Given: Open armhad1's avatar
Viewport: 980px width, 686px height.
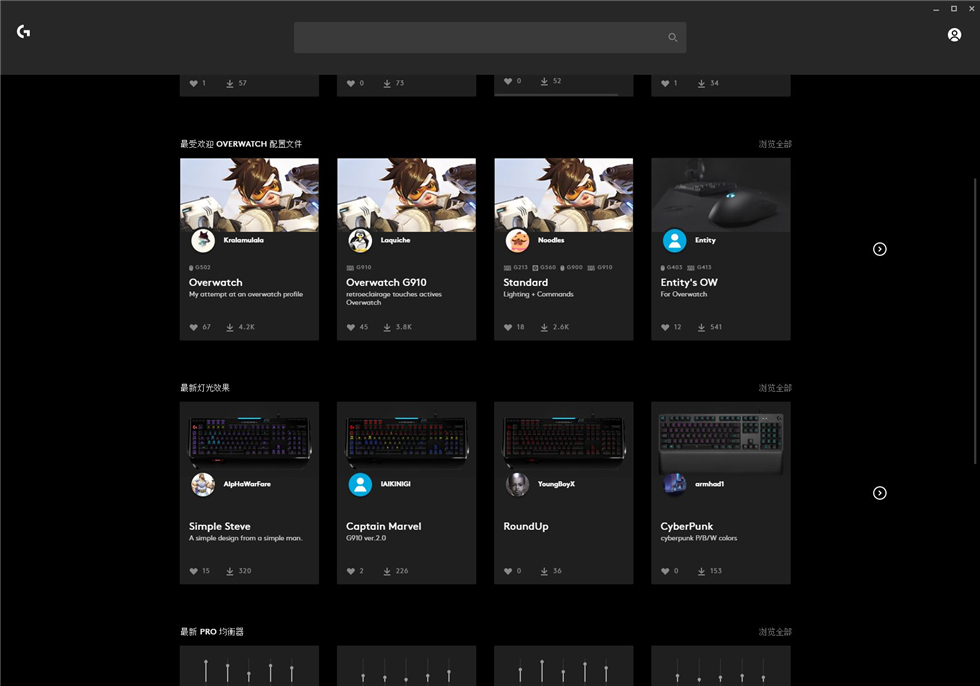Looking at the screenshot, I should 674,484.
